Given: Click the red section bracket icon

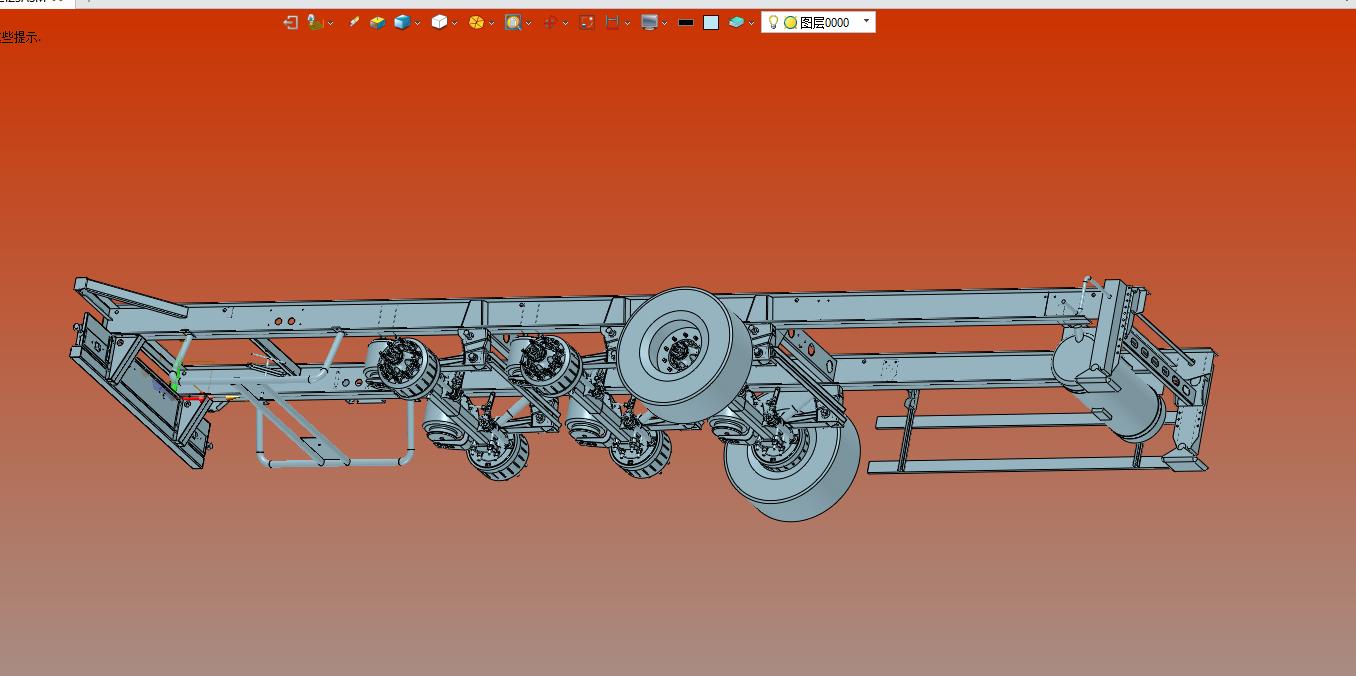Looking at the screenshot, I should click(612, 22).
